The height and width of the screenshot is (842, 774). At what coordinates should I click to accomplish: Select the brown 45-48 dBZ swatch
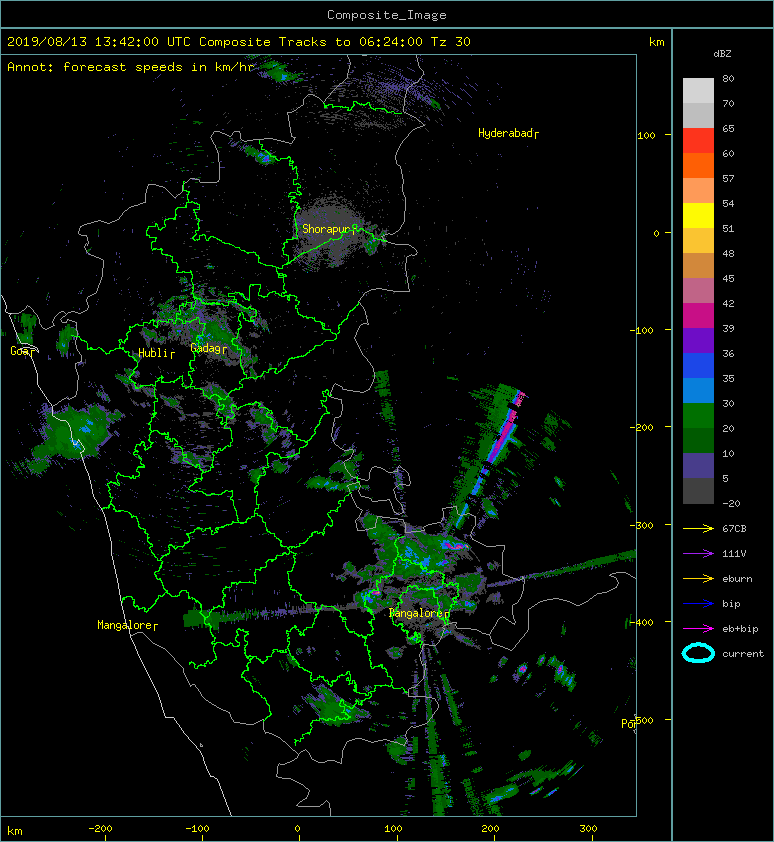[698, 265]
